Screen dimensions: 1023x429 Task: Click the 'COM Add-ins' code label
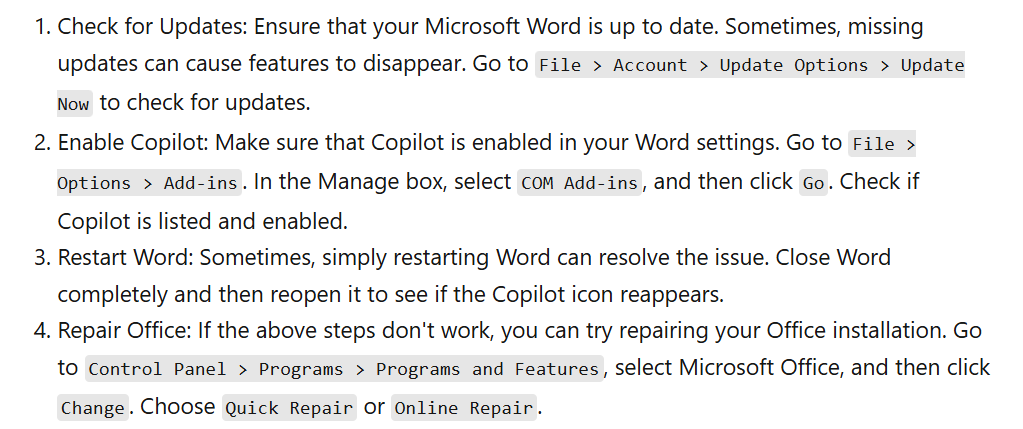pos(579,183)
